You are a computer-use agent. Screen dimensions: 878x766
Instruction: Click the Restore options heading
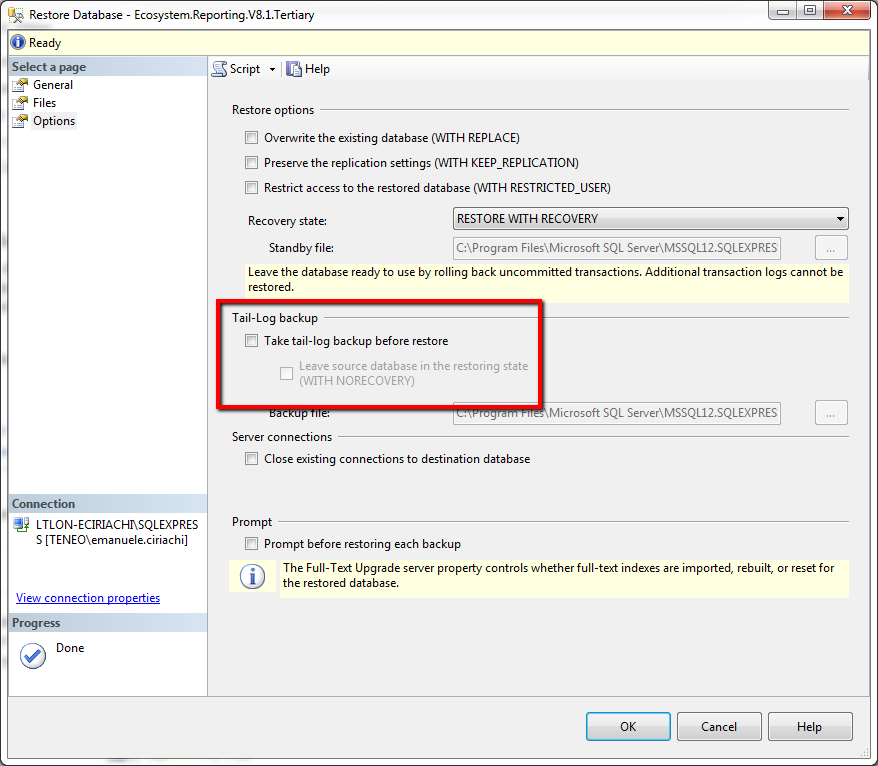tap(273, 110)
